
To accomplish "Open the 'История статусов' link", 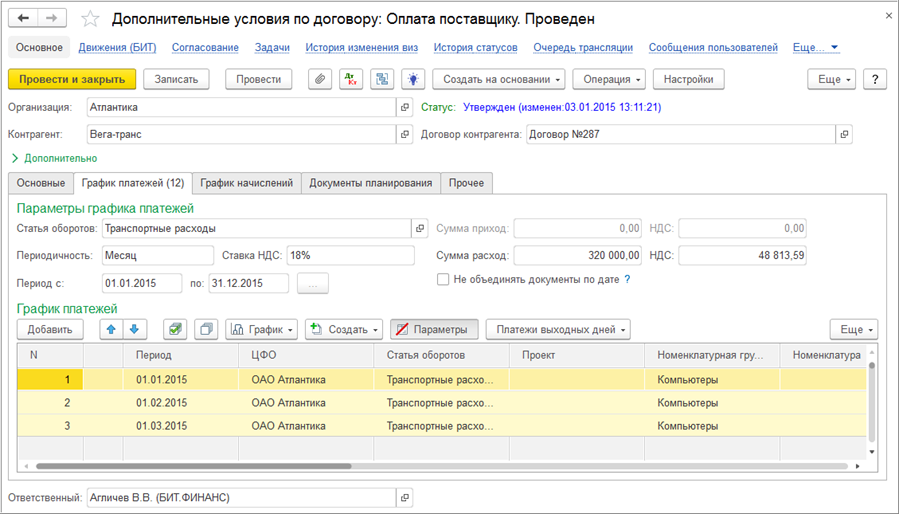I will 475,47.
